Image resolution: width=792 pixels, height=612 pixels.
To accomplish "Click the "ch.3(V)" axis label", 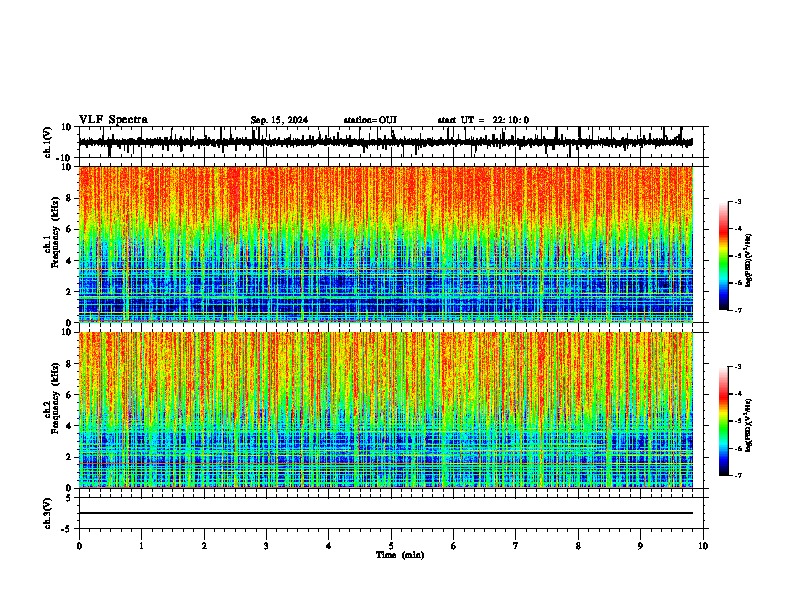I will [48, 513].
